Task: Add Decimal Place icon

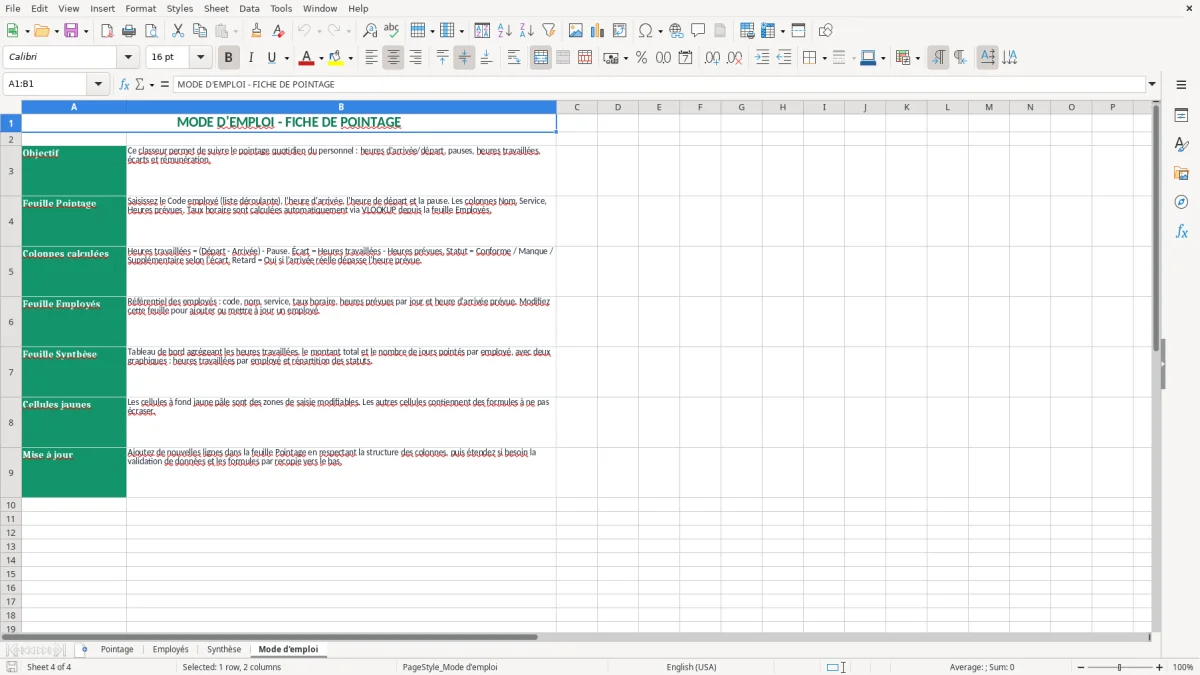Action: (x=712, y=58)
